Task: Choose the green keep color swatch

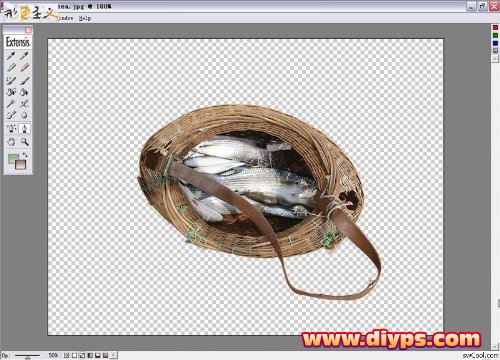Action: 13,159
